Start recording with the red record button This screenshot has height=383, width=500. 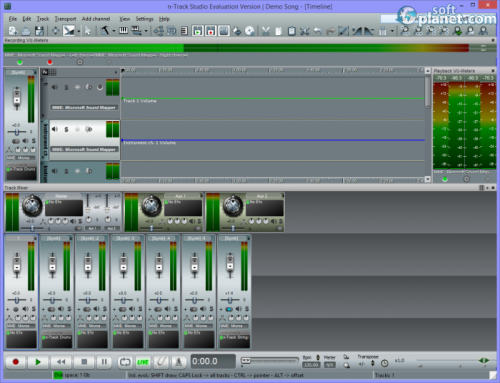click(15, 362)
